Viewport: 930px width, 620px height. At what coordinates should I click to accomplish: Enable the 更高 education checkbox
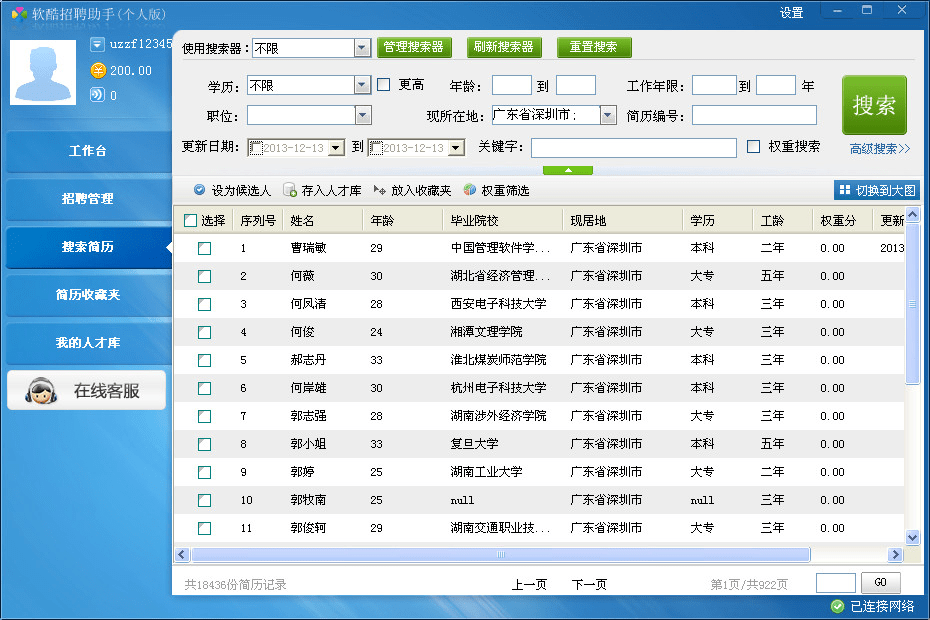[x=384, y=85]
